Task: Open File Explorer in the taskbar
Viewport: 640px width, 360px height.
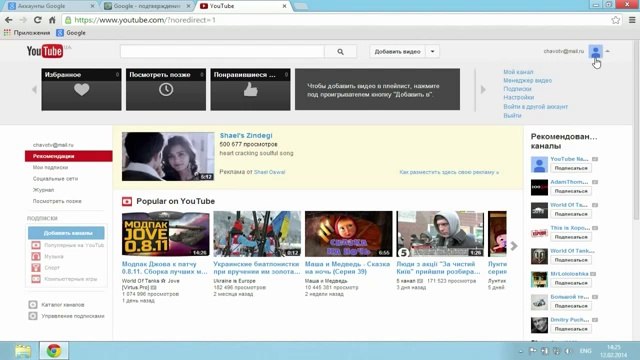Action: click(x=23, y=351)
